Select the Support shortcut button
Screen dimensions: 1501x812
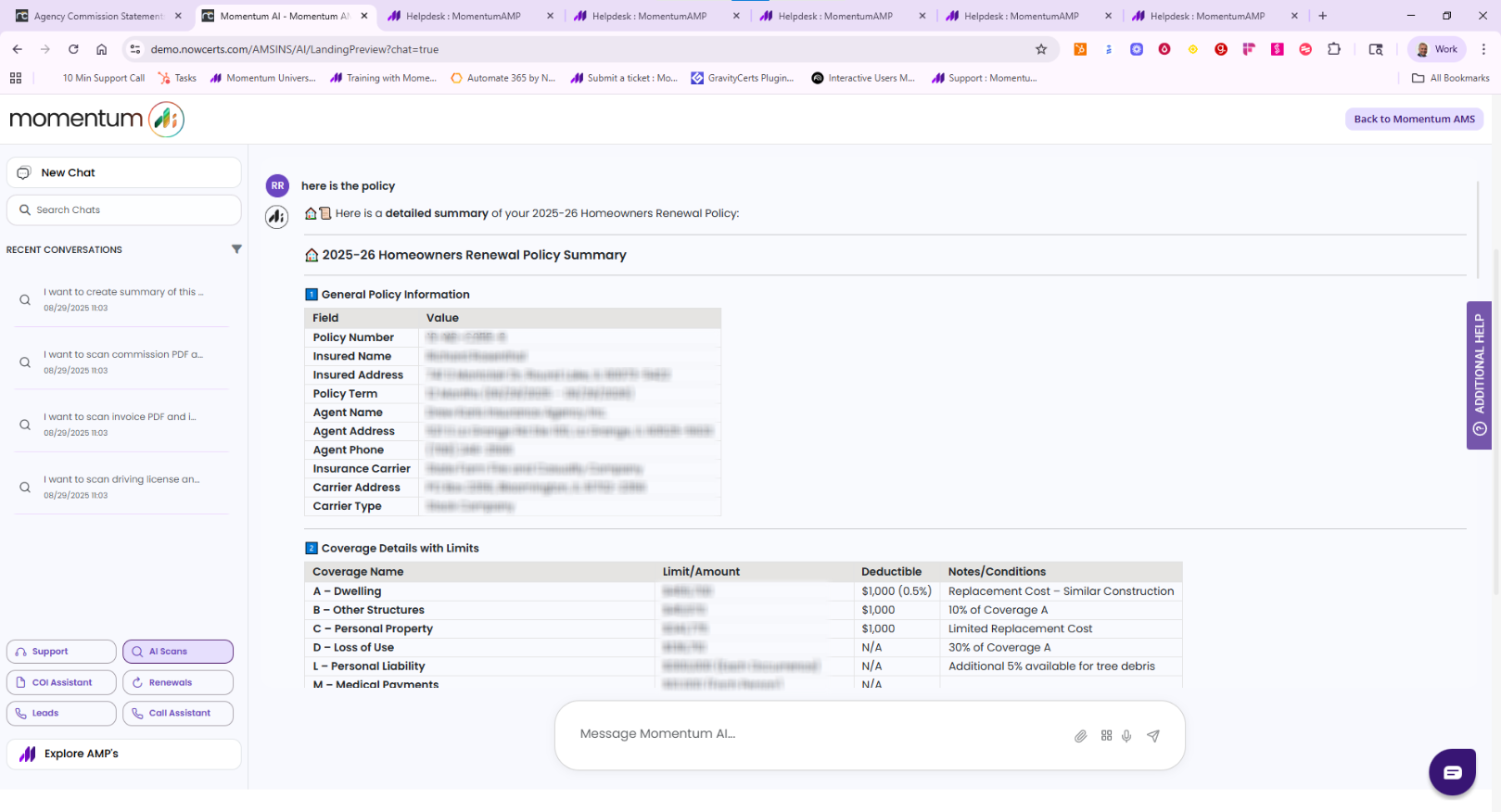[61, 652]
